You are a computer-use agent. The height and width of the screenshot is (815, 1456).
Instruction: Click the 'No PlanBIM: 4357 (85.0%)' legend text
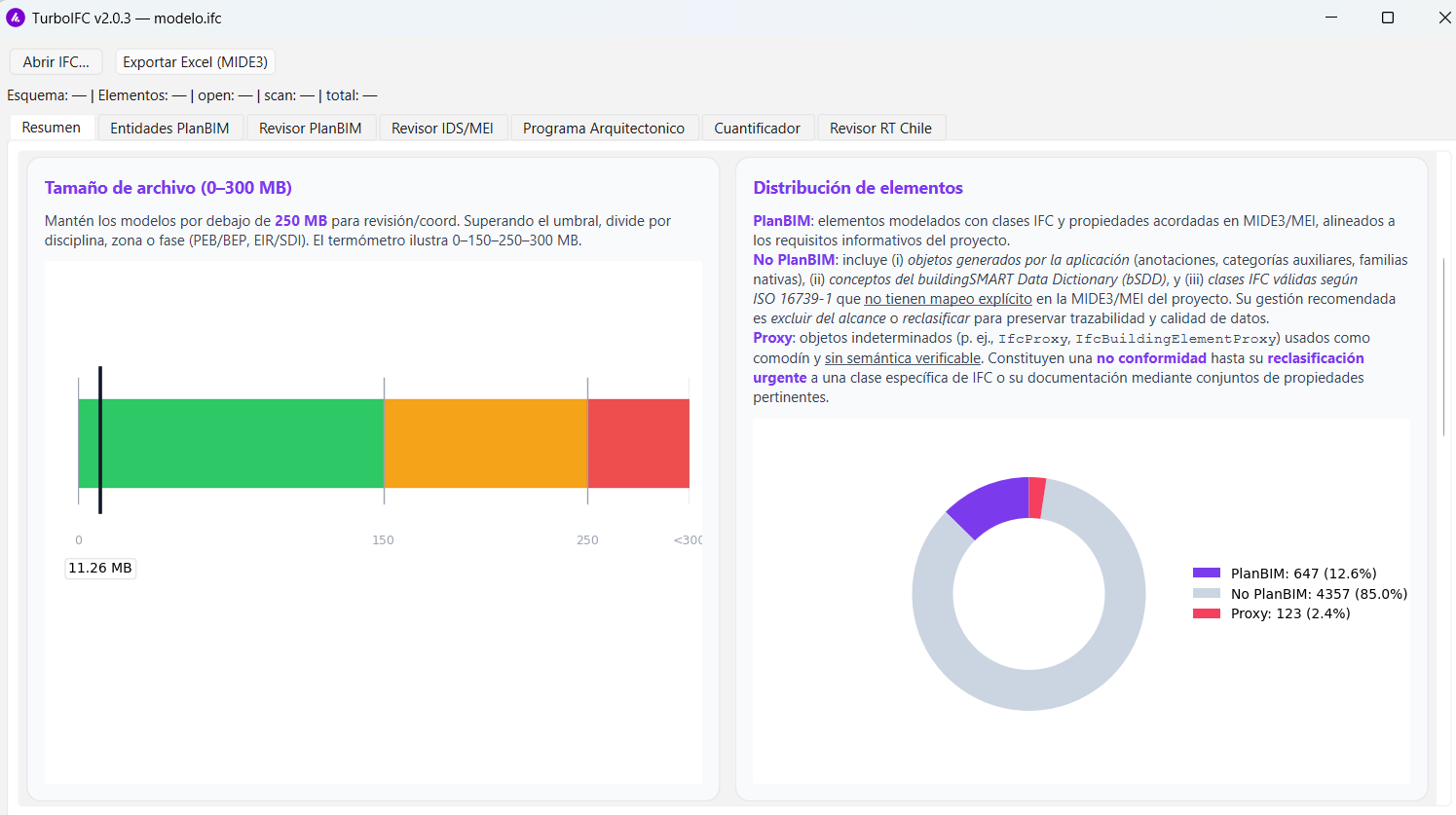point(1320,594)
